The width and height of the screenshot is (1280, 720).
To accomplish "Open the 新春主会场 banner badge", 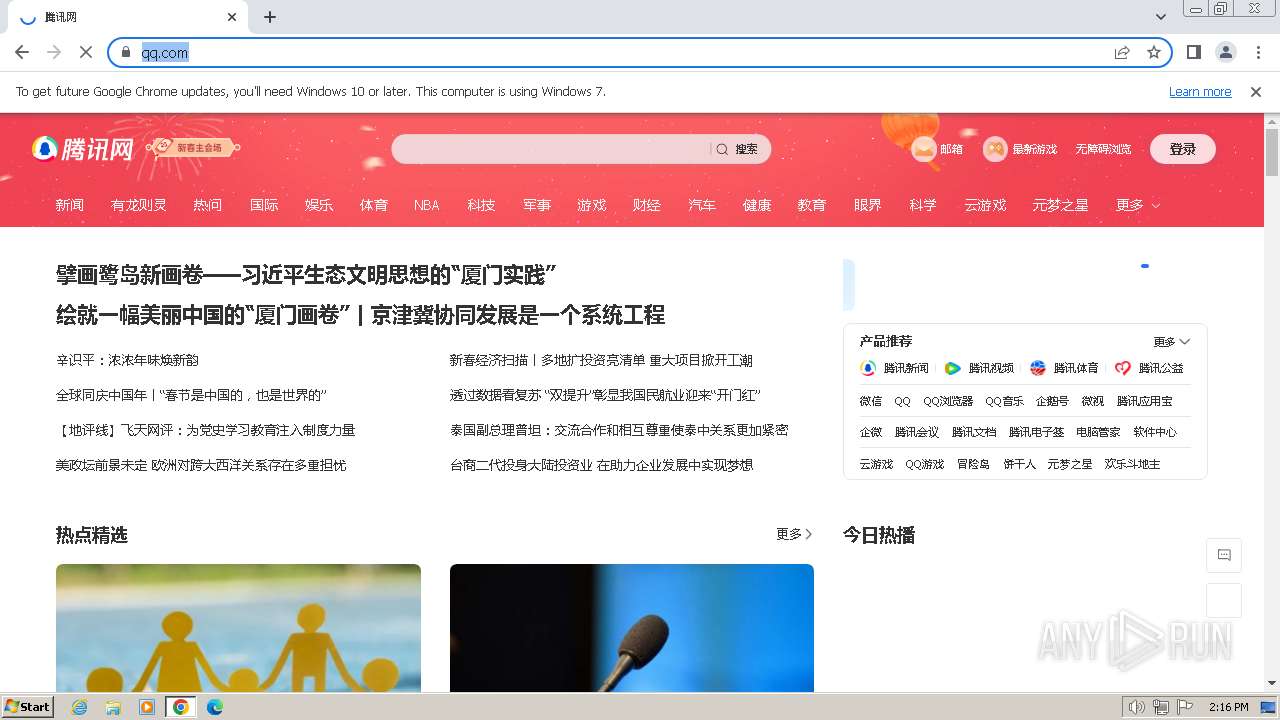I will [194, 148].
